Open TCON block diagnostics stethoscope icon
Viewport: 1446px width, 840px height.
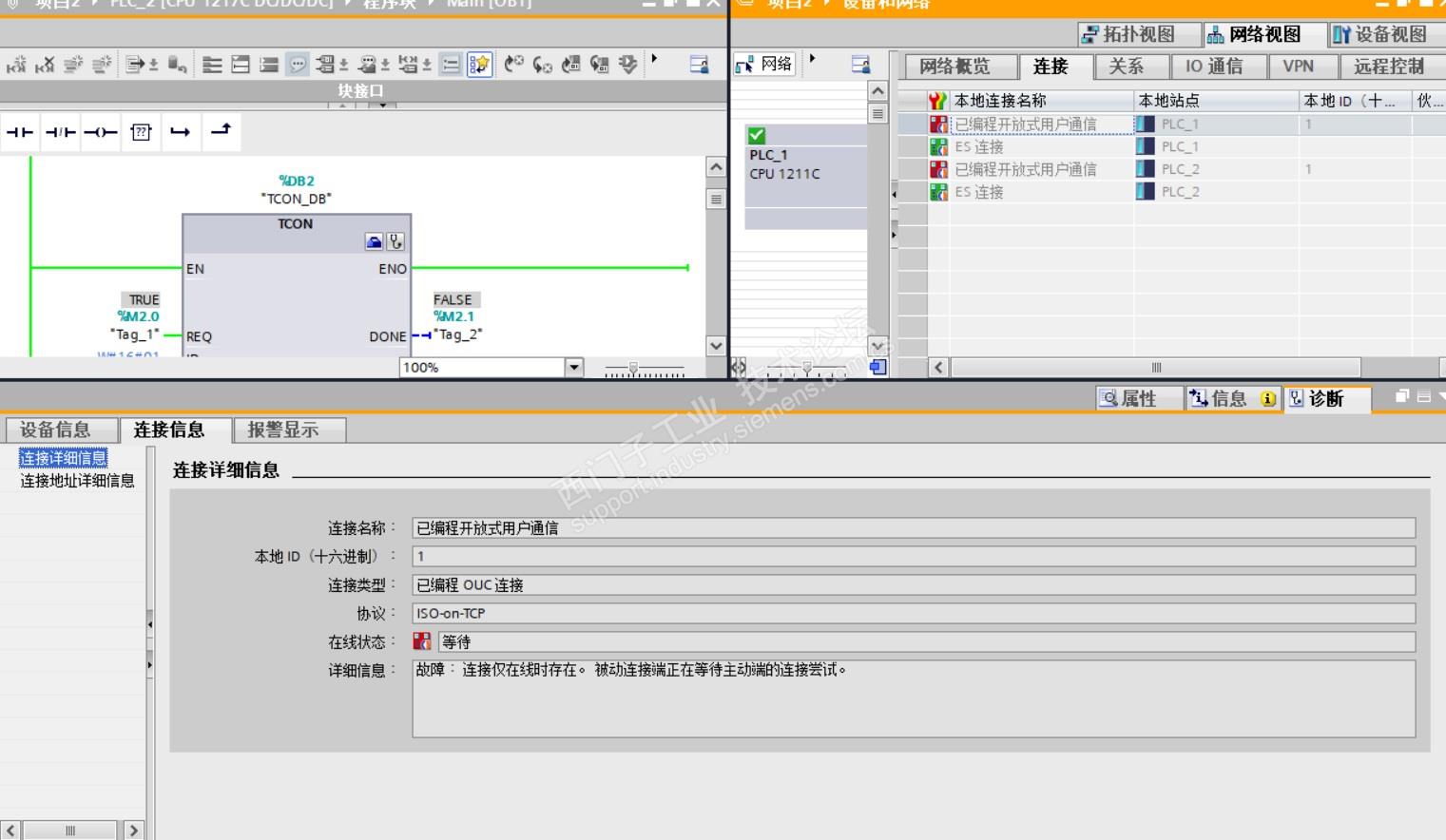(x=395, y=242)
